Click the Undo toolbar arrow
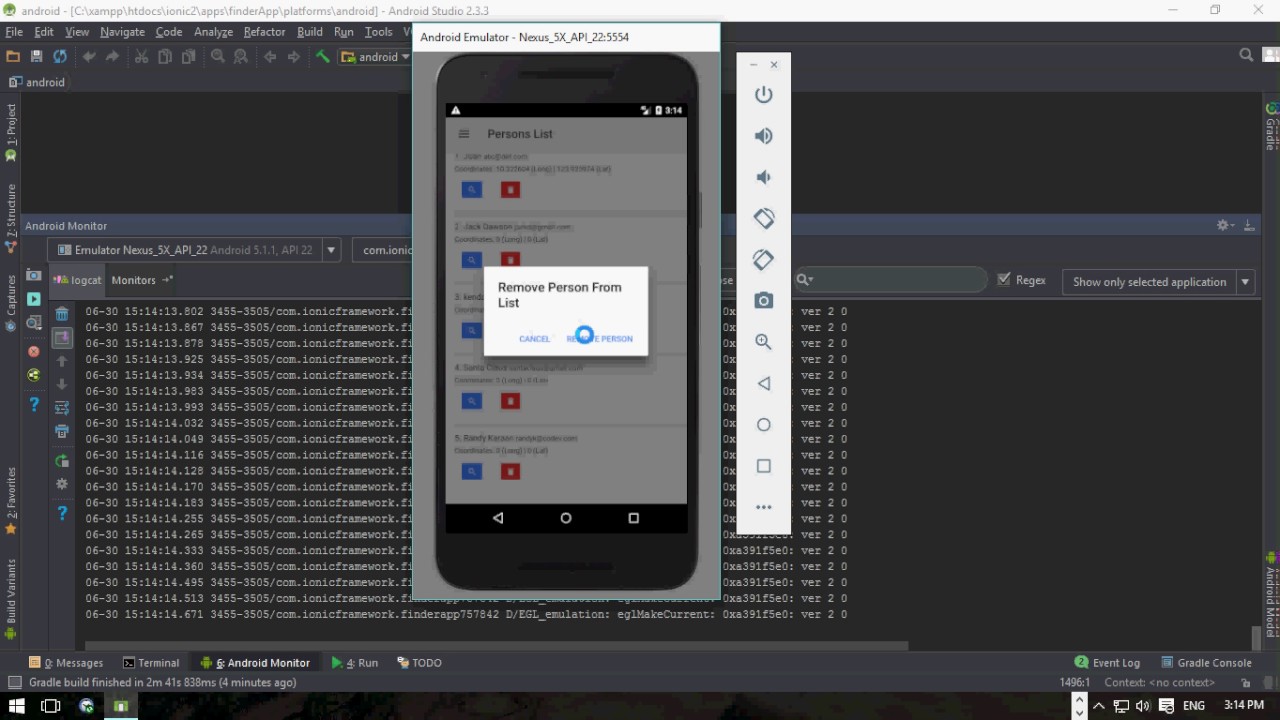 pos(89,57)
